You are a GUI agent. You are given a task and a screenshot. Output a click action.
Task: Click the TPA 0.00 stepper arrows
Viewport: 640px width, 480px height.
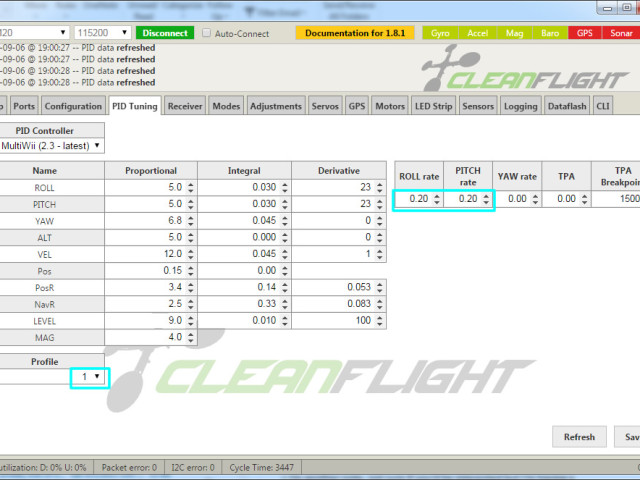pos(584,199)
